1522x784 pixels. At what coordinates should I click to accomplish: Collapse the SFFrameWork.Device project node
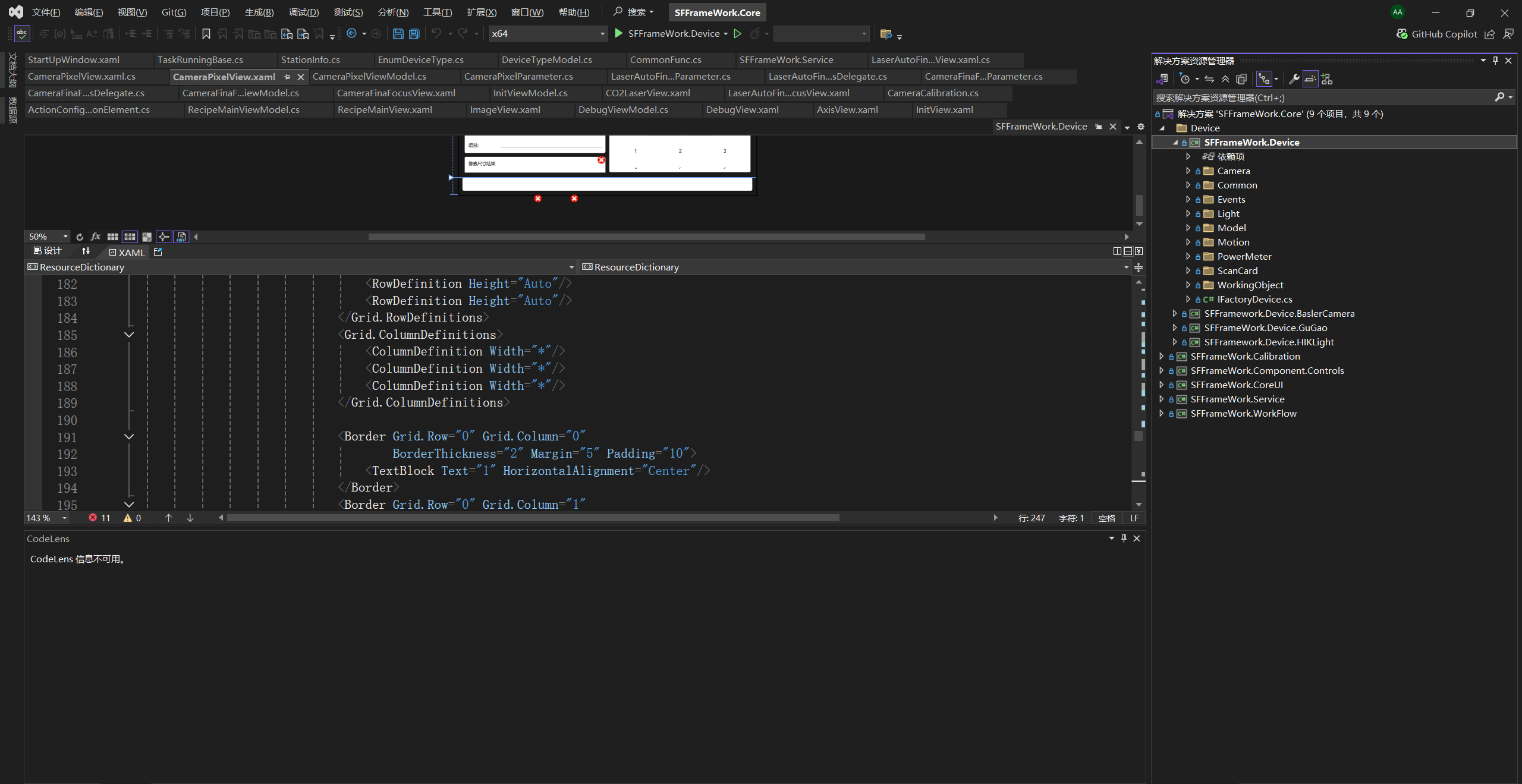click(1175, 143)
